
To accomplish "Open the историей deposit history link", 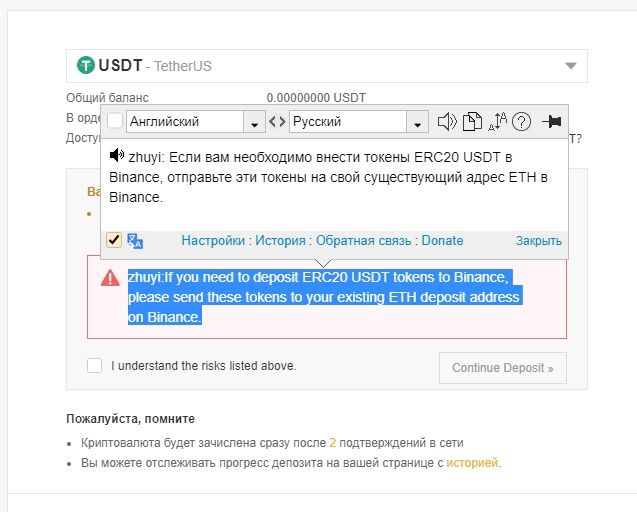I will click(x=472, y=463).
